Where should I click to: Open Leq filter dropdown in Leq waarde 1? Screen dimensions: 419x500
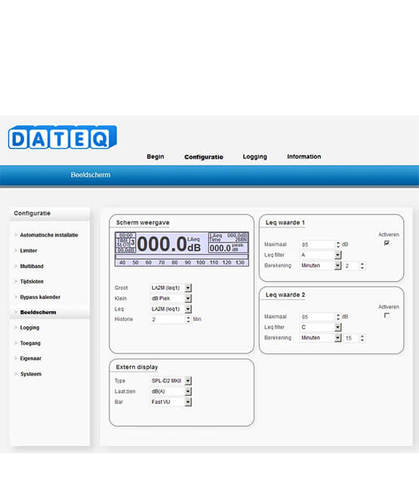pyautogui.click(x=338, y=255)
